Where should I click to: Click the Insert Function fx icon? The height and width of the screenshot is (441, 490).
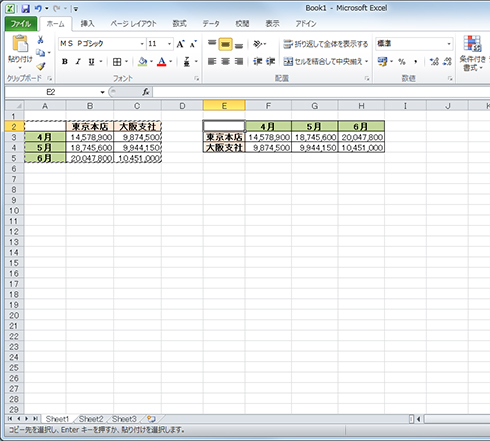coord(146,92)
